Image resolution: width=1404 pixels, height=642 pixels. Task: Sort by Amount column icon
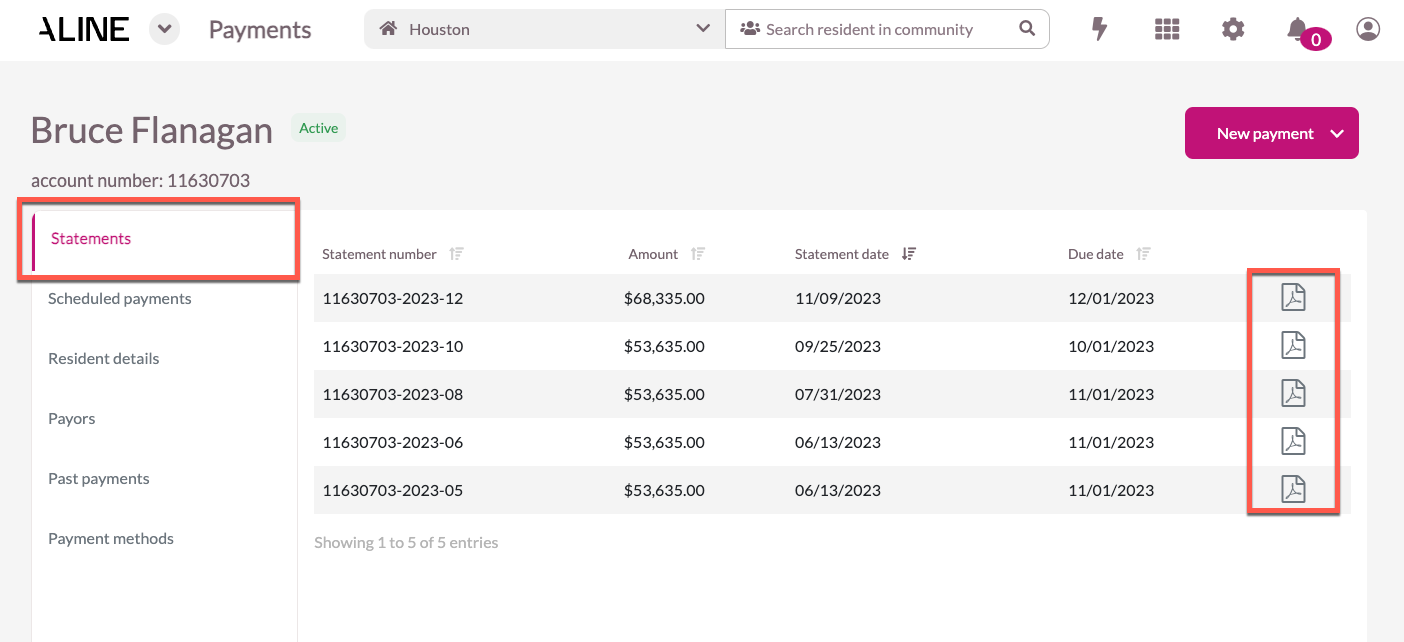(698, 254)
